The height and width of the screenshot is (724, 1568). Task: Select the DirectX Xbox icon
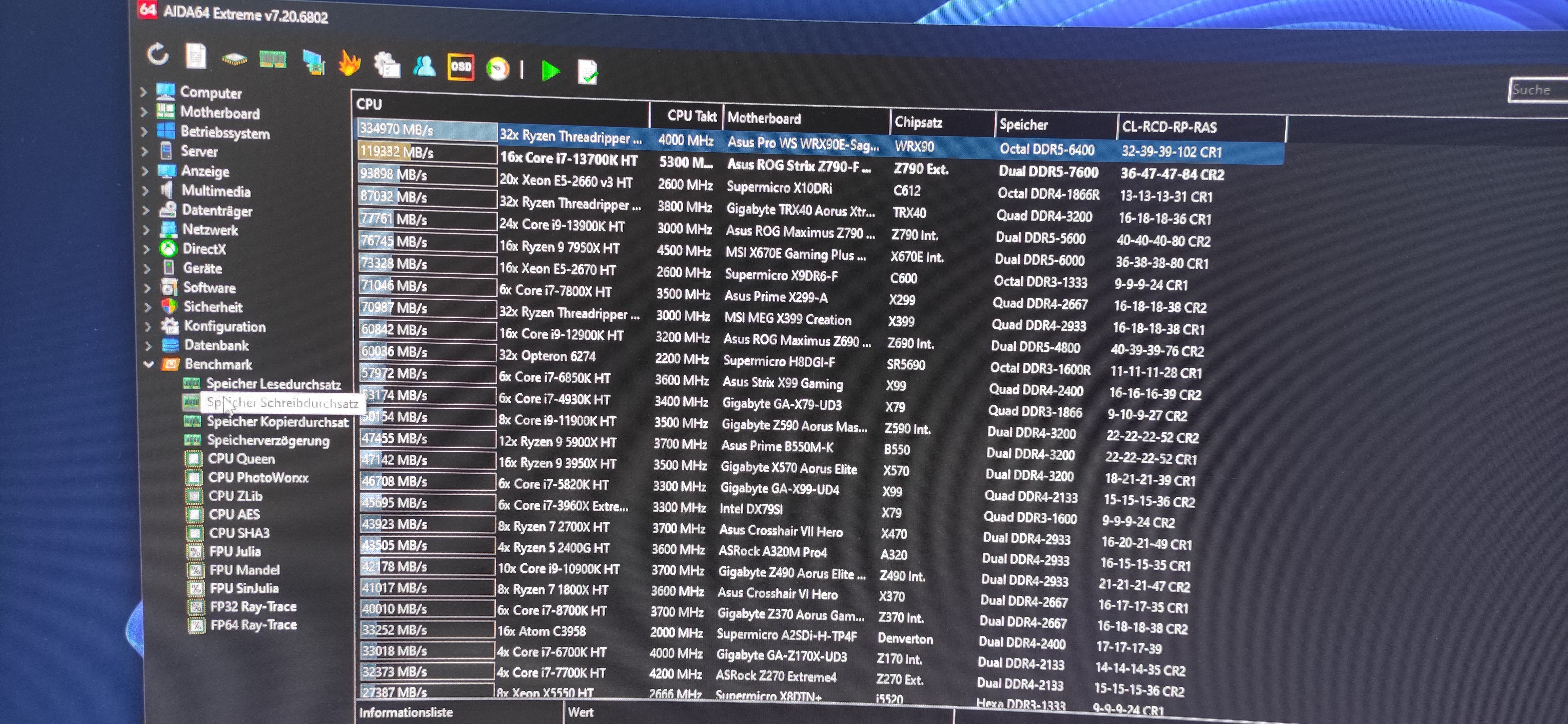(168, 248)
